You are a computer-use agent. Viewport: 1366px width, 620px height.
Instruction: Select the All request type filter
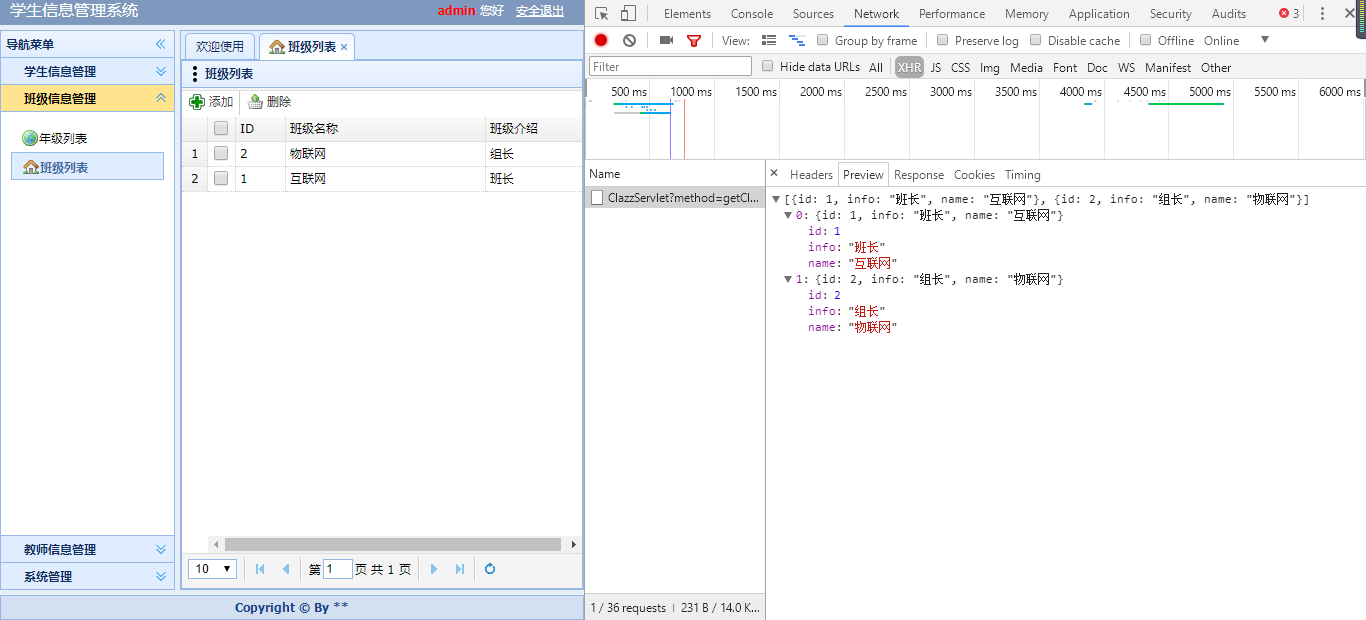[x=876, y=67]
